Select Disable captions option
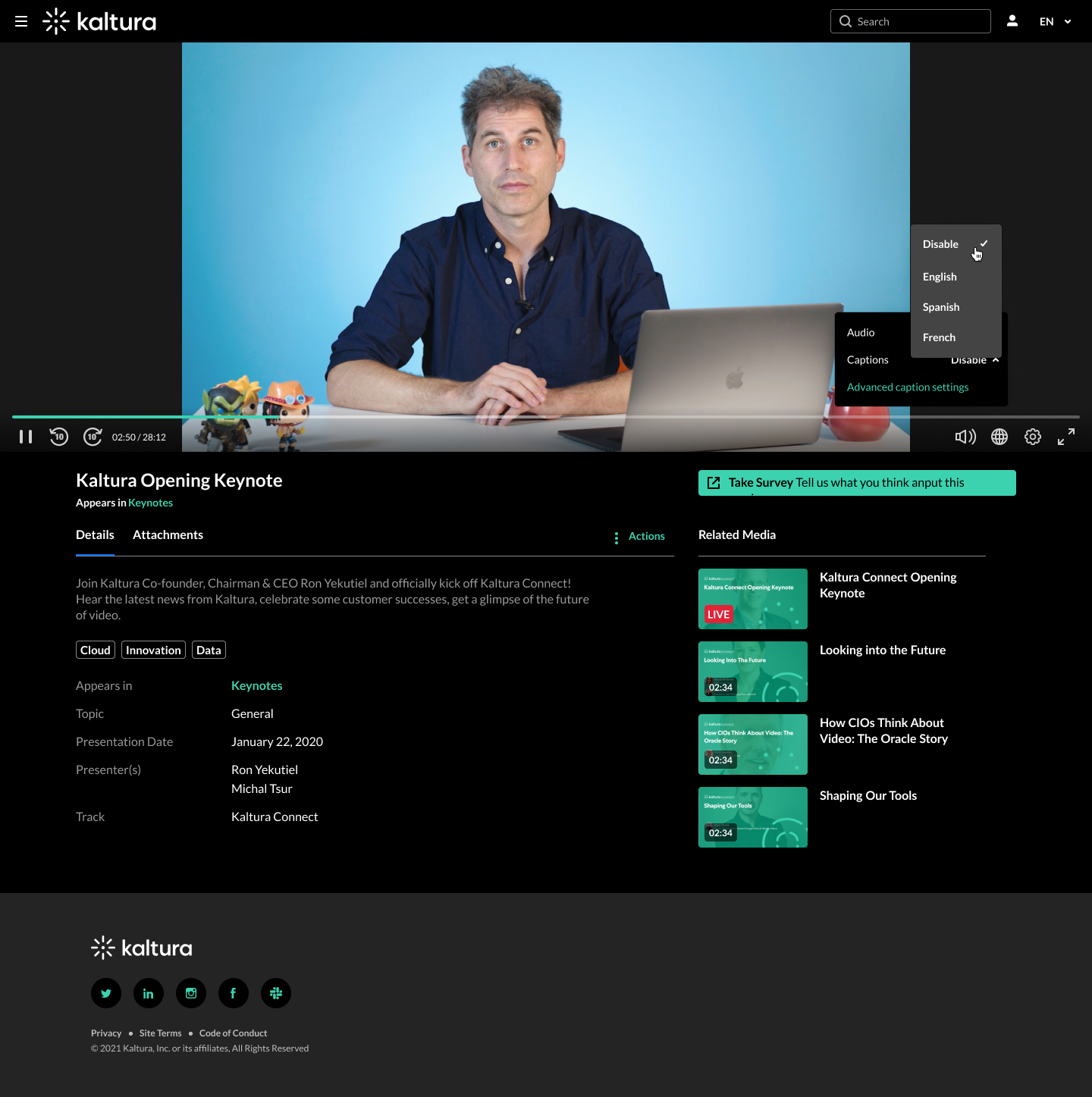 pyautogui.click(x=955, y=244)
